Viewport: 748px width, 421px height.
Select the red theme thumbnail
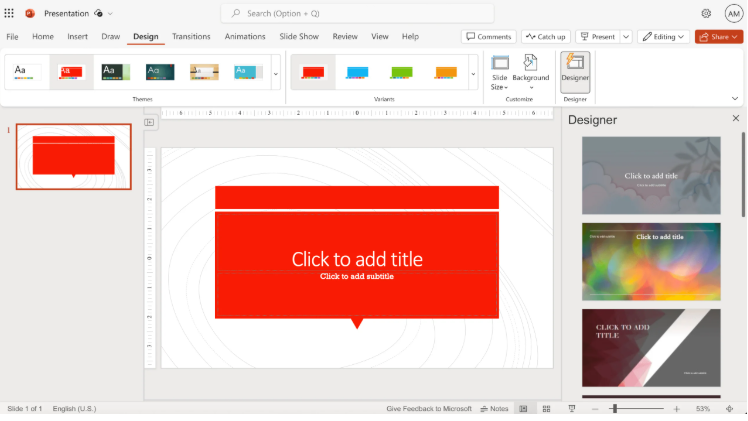(72, 72)
